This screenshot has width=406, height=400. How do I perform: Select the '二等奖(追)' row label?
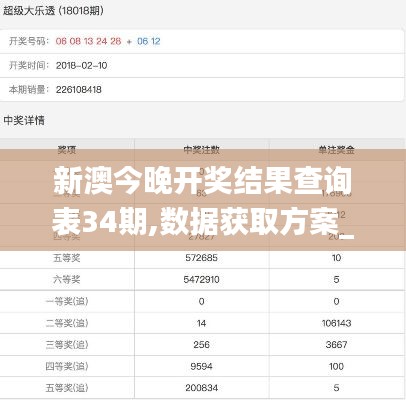(x=67, y=323)
